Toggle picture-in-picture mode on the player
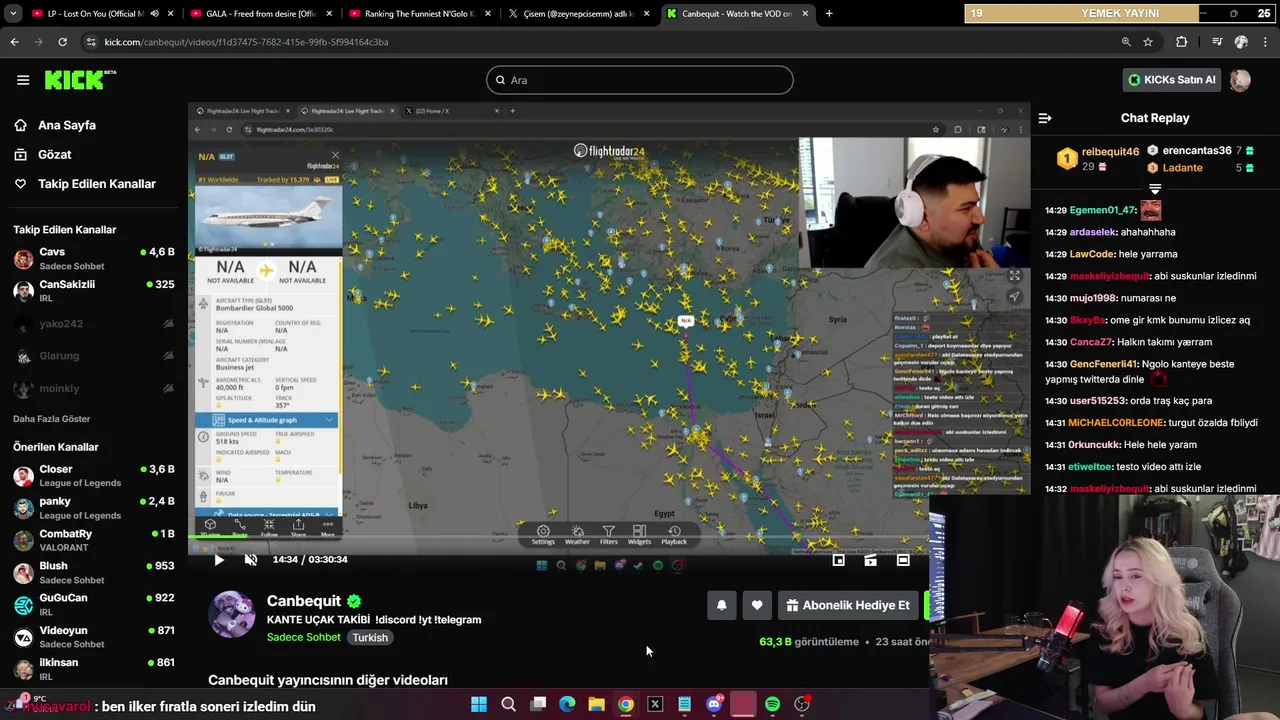1280x720 pixels. coord(839,560)
